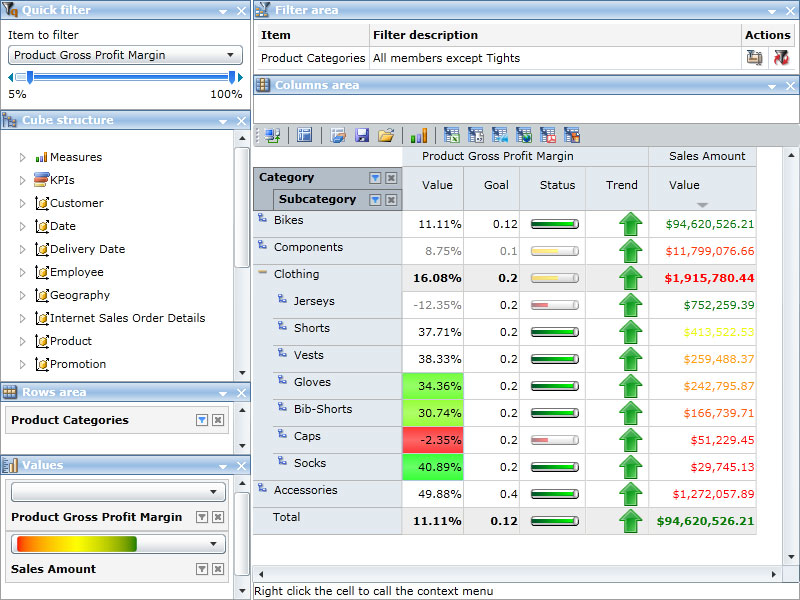This screenshot has width=800, height=600.
Task: Click the slider left decrement arrow
Action: pos(11,78)
